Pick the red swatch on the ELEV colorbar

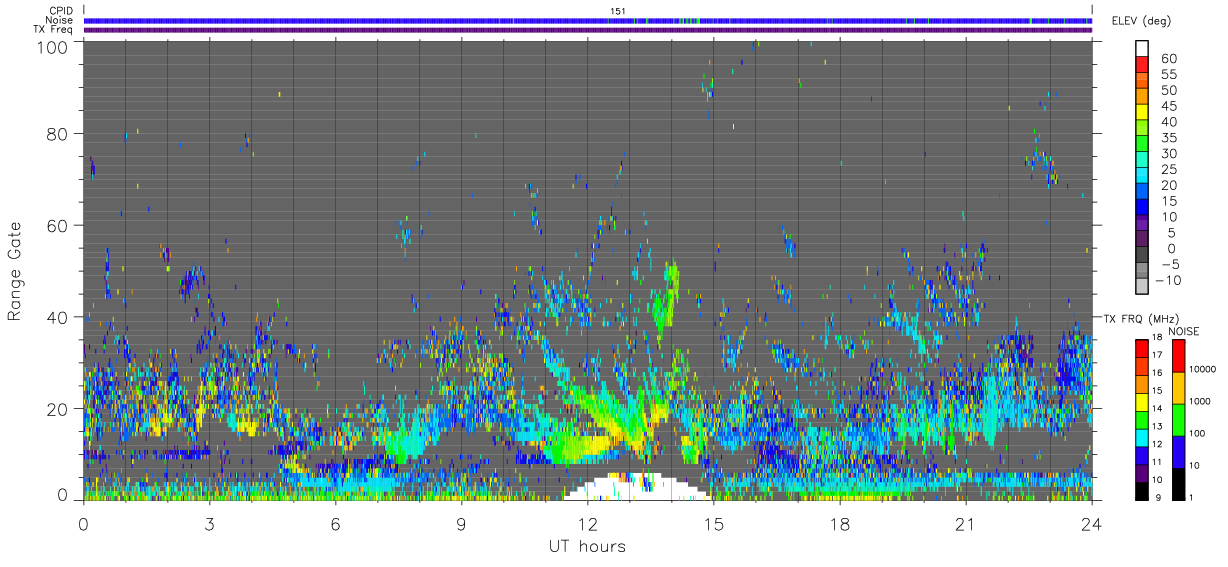[1142, 64]
